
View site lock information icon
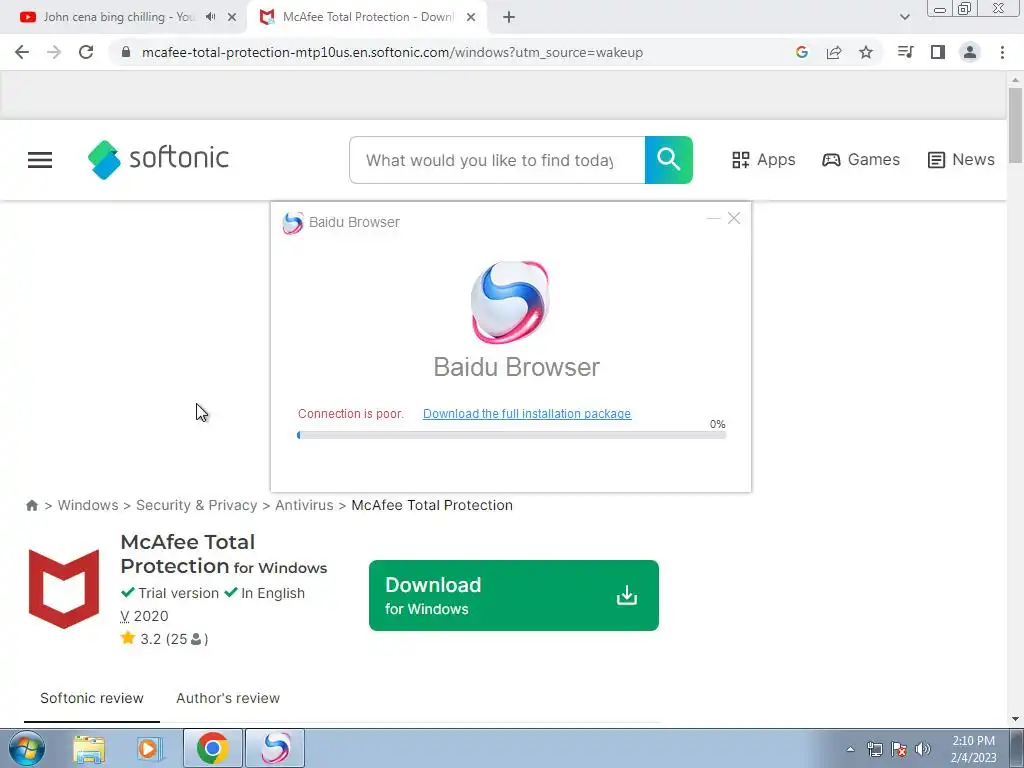pos(126,52)
